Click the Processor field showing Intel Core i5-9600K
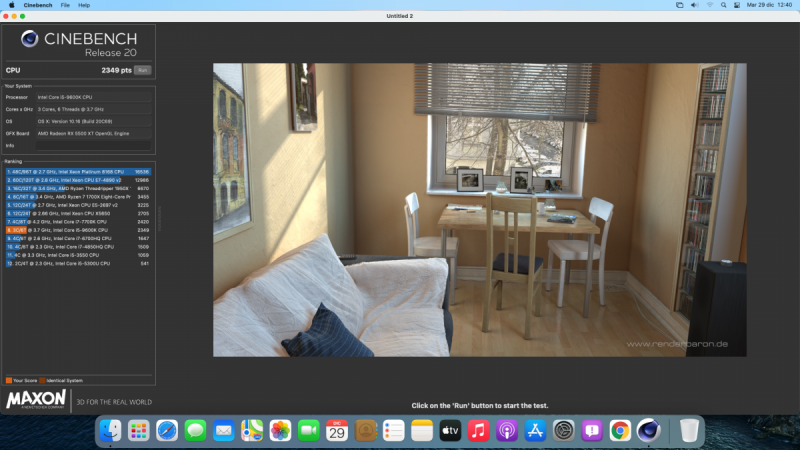800x450 pixels. (x=93, y=97)
